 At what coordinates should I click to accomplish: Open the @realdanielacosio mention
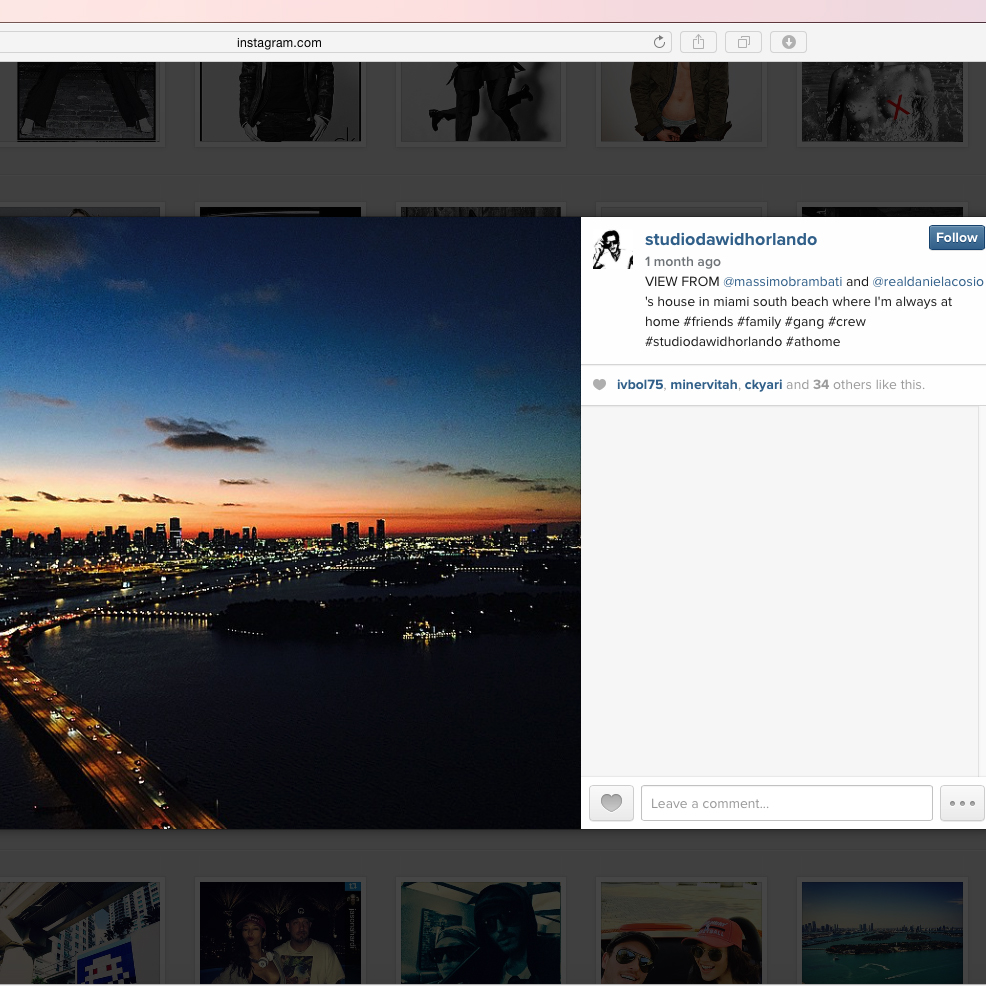pos(928,282)
